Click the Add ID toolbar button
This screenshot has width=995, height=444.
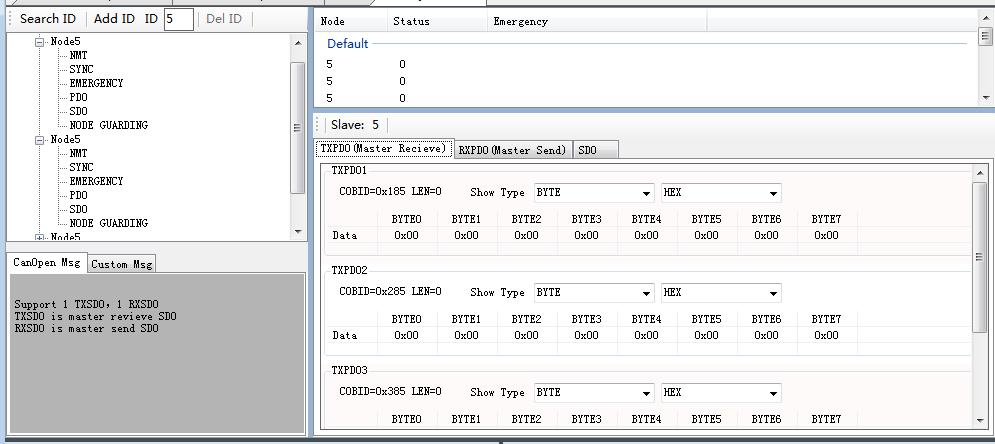click(x=114, y=19)
